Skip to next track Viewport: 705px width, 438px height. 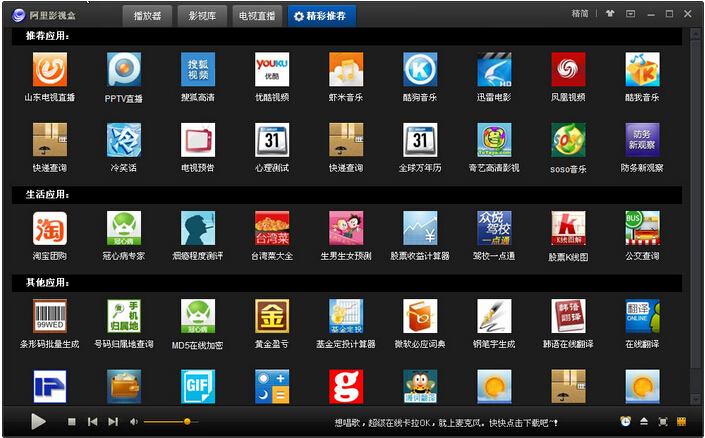click(113, 422)
